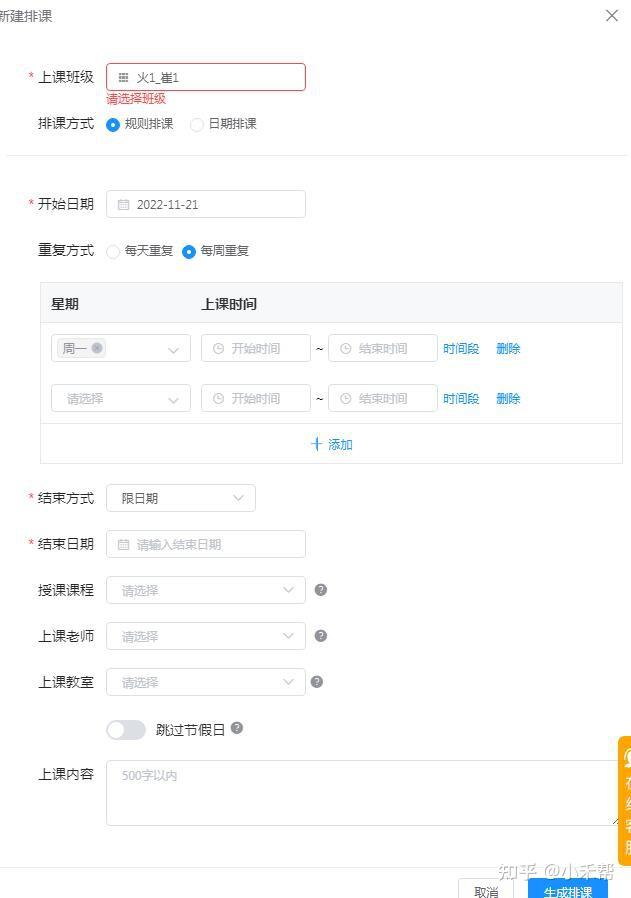Click the calendar icon in 开始日期 field

coord(124,205)
